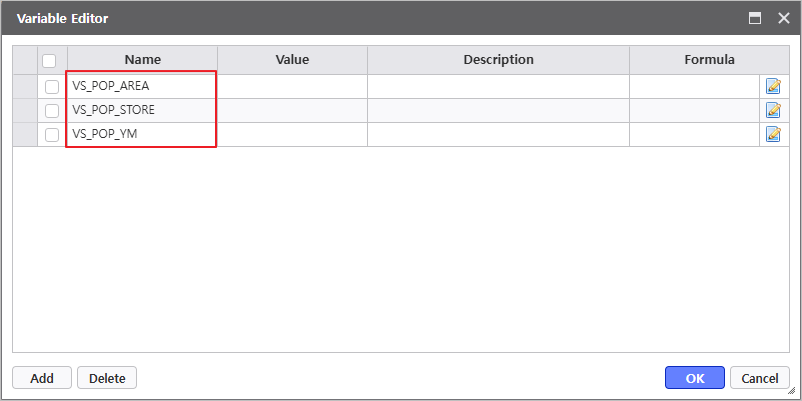
Task: Click the Description cell for VS_POP_YM
Action: click(498, 134)
